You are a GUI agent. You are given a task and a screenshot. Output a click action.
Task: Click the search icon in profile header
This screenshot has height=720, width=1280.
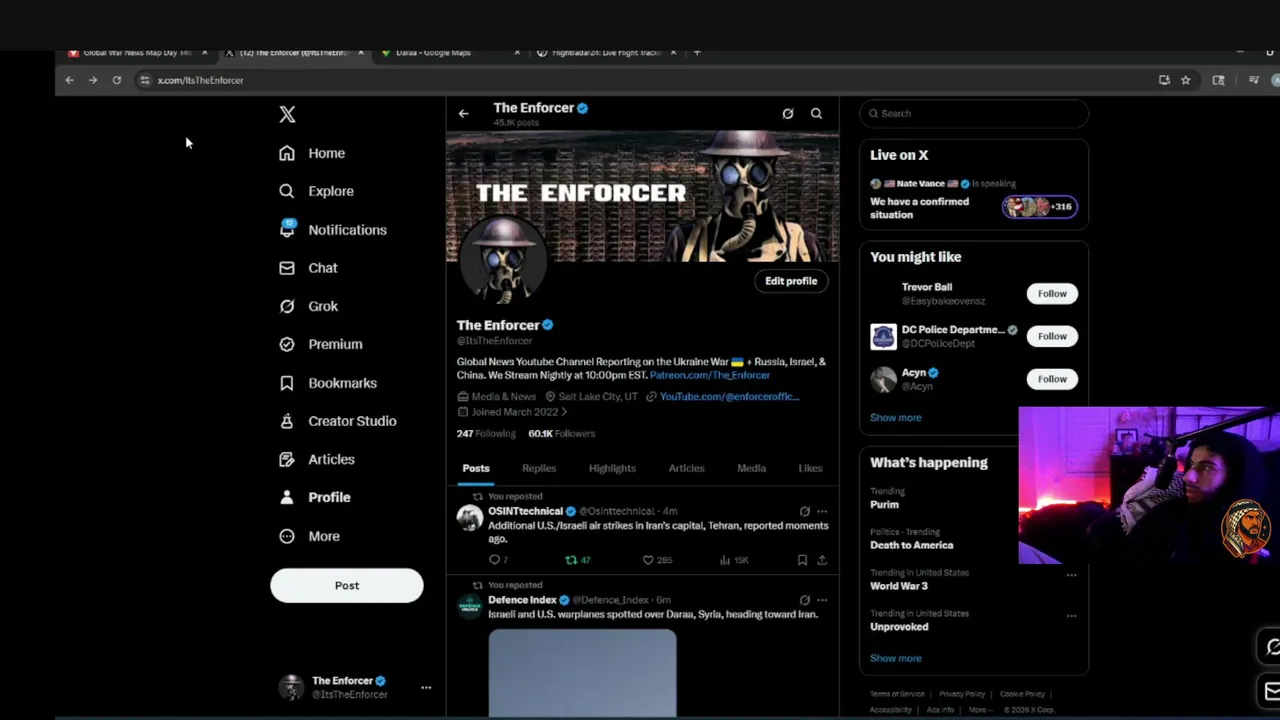point(817,114)
